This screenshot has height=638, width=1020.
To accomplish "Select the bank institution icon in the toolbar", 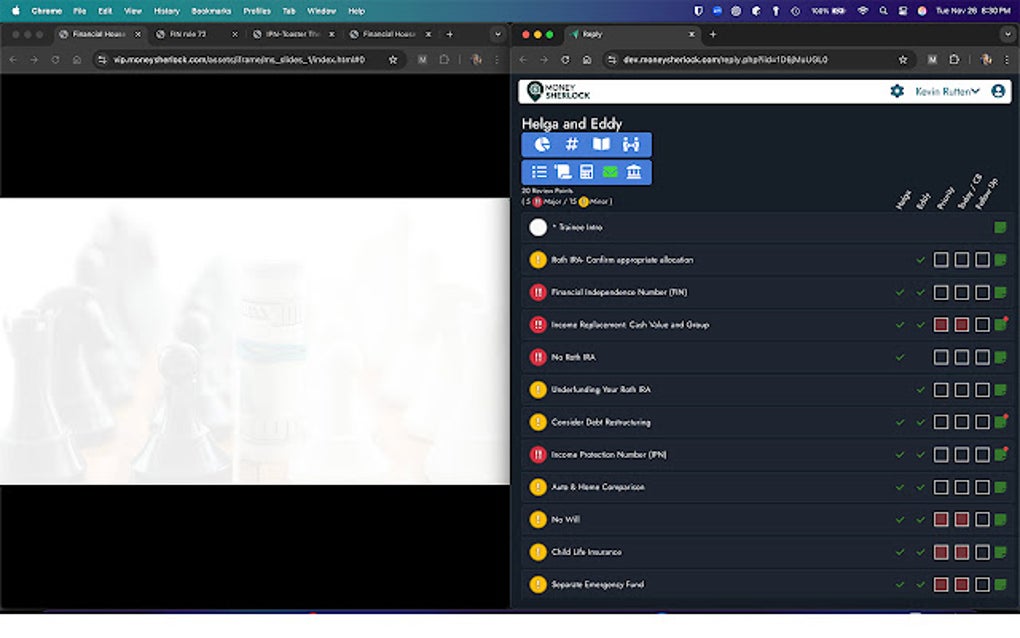I will (x=635, y=171).
